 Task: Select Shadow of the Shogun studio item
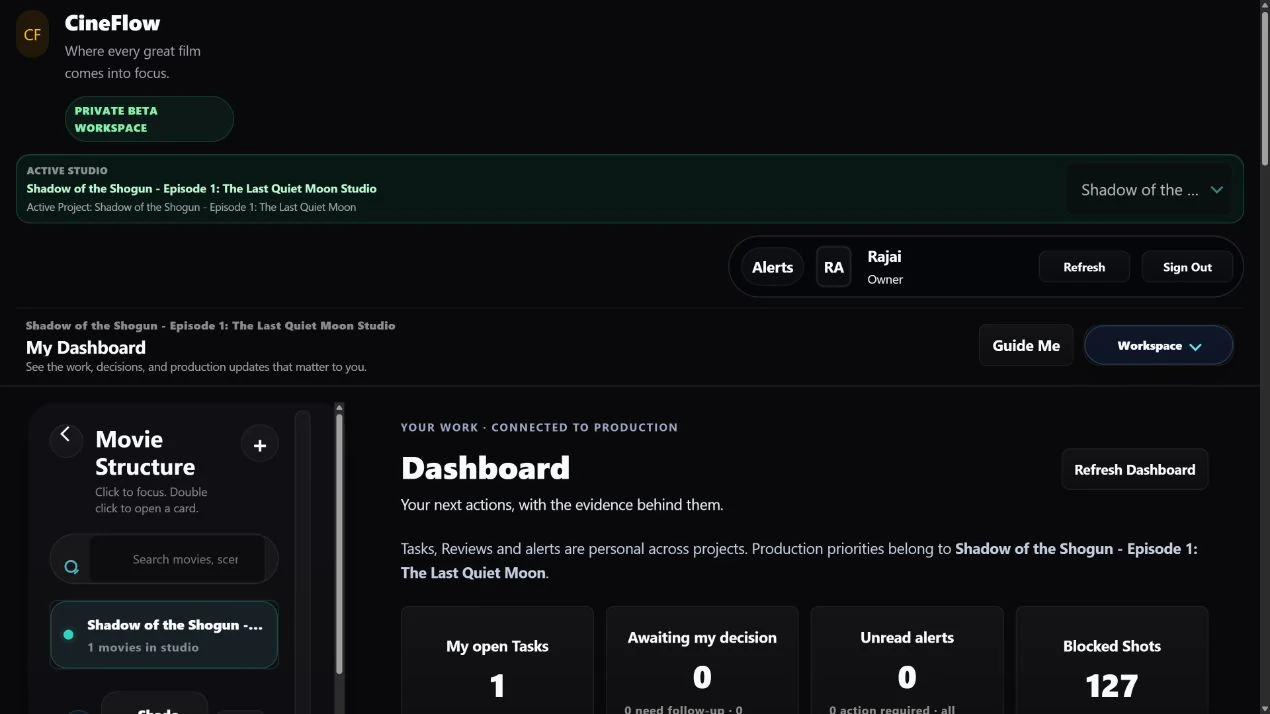point(164,635)
